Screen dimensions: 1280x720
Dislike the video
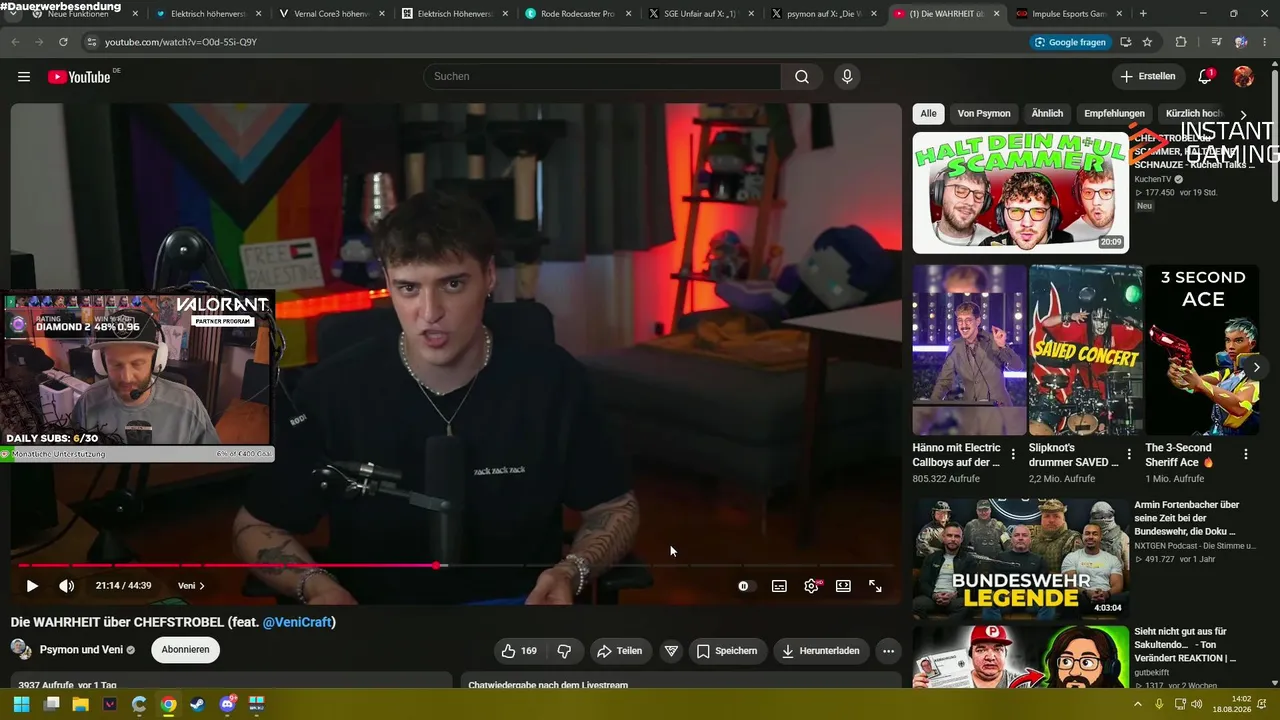(x=564, y=651)
